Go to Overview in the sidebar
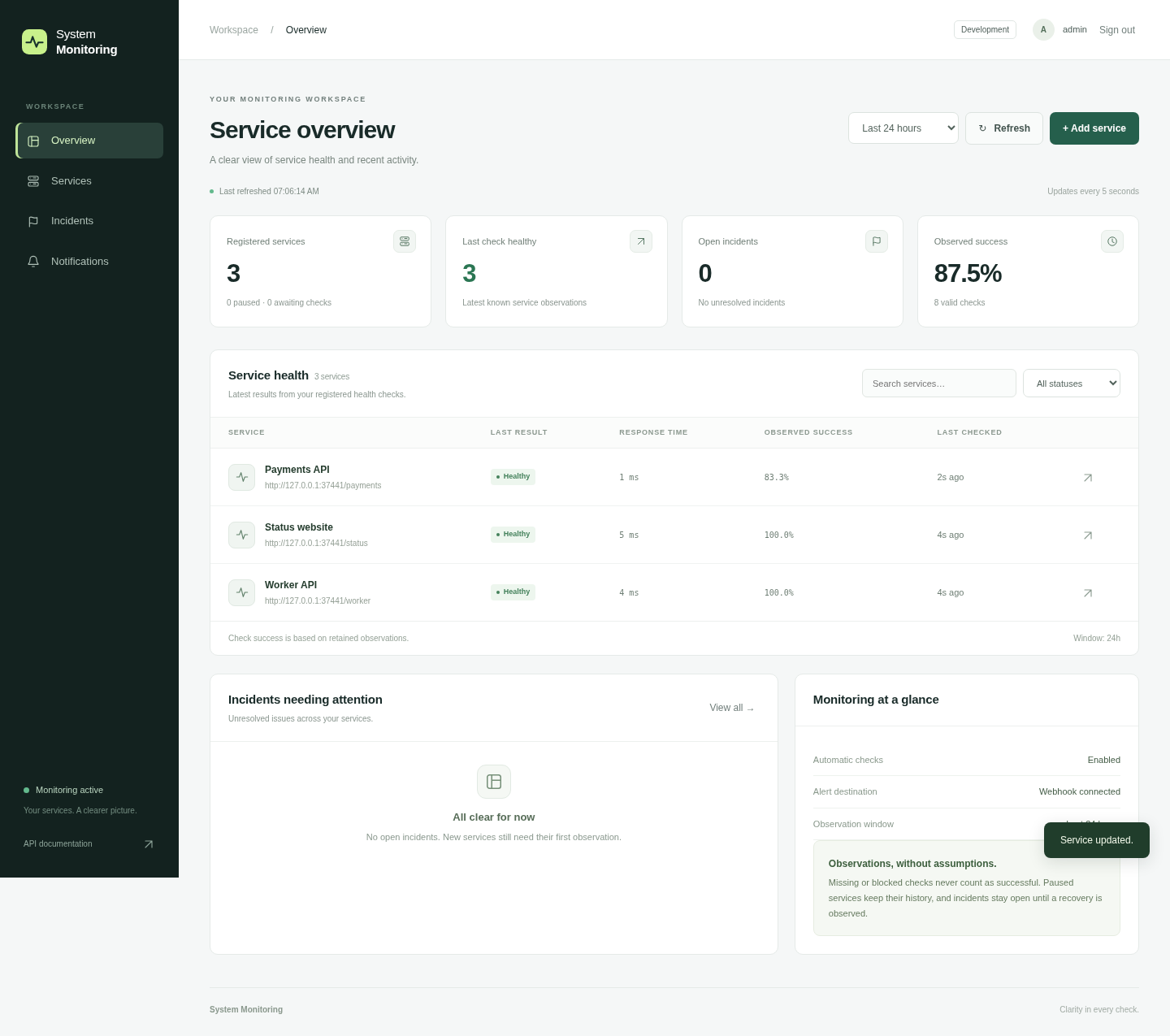 [x=89, y=141]
